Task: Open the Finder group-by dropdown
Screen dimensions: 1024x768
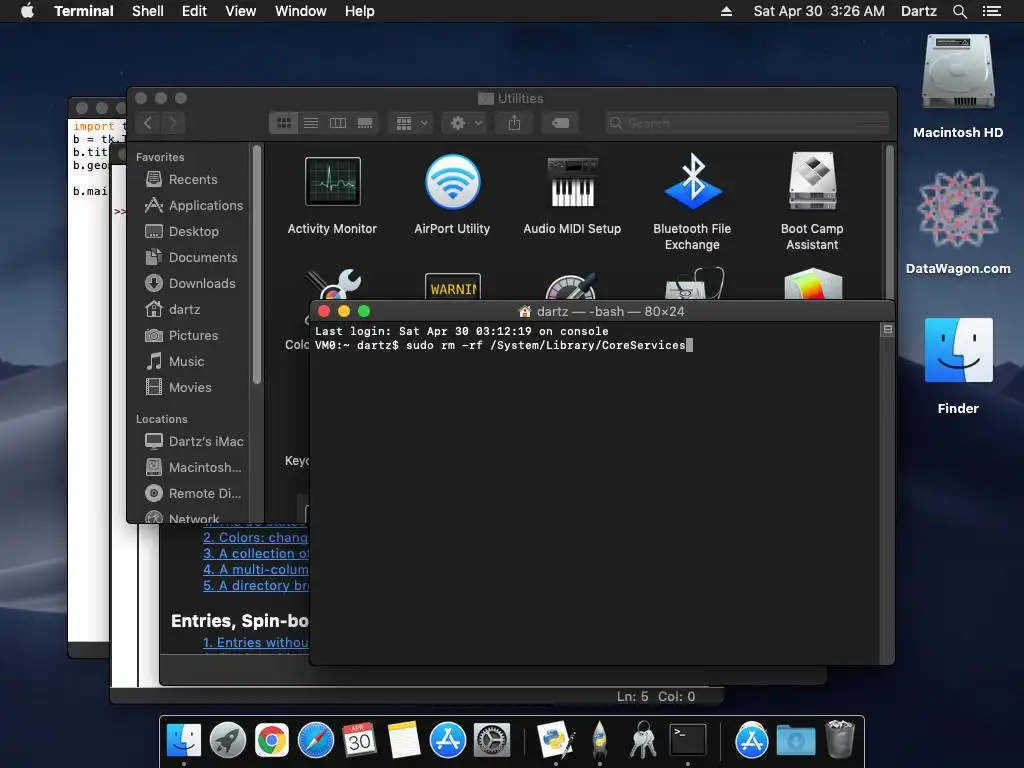Action: (x=411, y=123)
